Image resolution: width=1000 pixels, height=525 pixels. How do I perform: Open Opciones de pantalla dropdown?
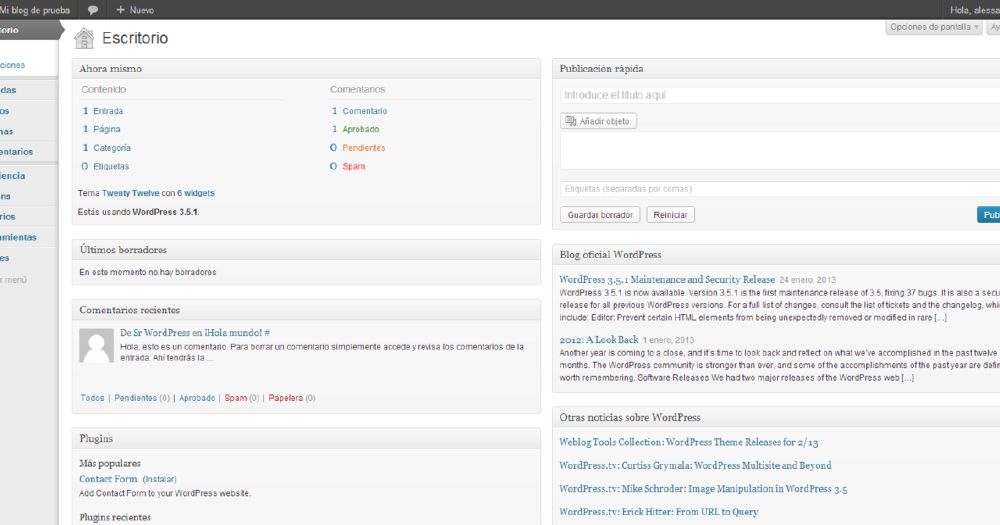click(x=934, y=27)
